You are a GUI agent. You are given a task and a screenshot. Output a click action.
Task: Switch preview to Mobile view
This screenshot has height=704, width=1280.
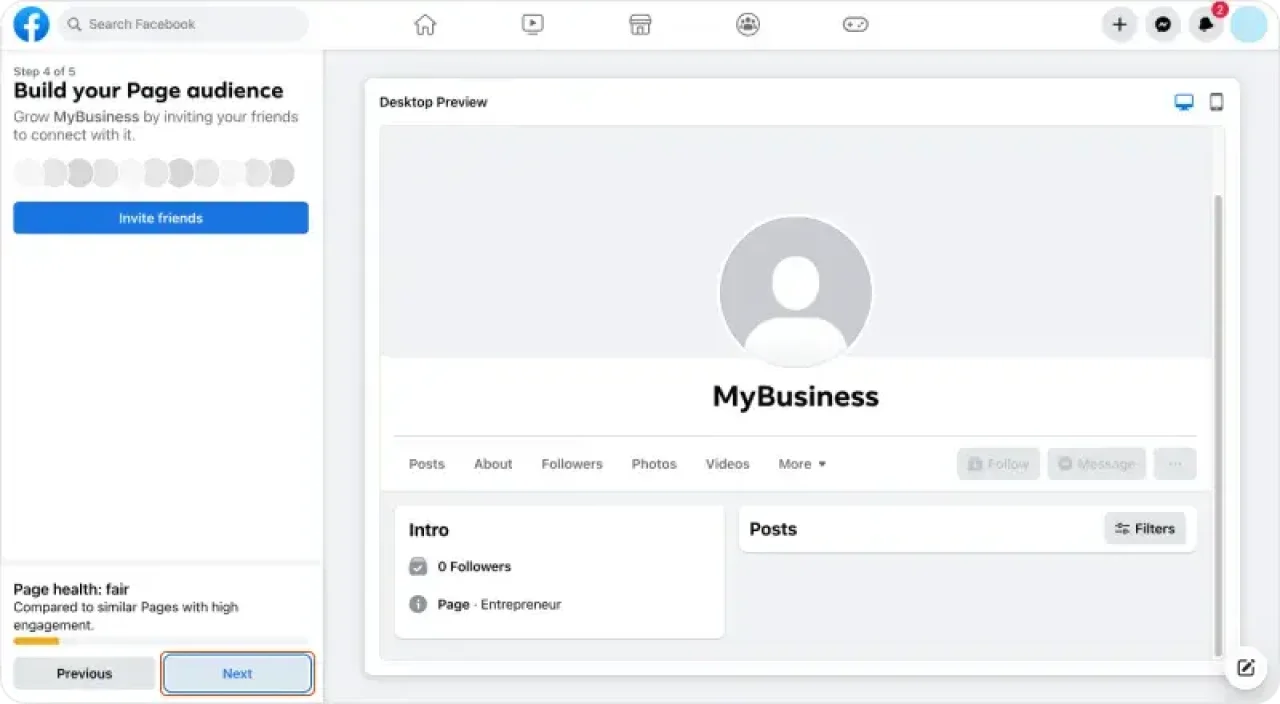pos(1216,101)
